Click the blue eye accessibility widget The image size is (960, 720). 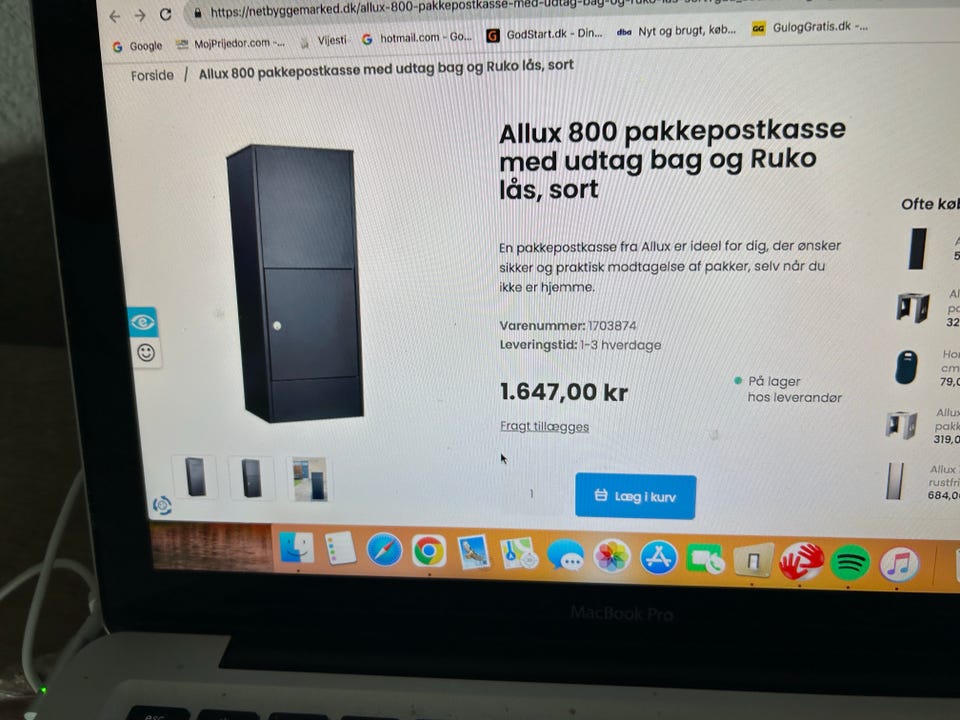click(x=143, y=322)
